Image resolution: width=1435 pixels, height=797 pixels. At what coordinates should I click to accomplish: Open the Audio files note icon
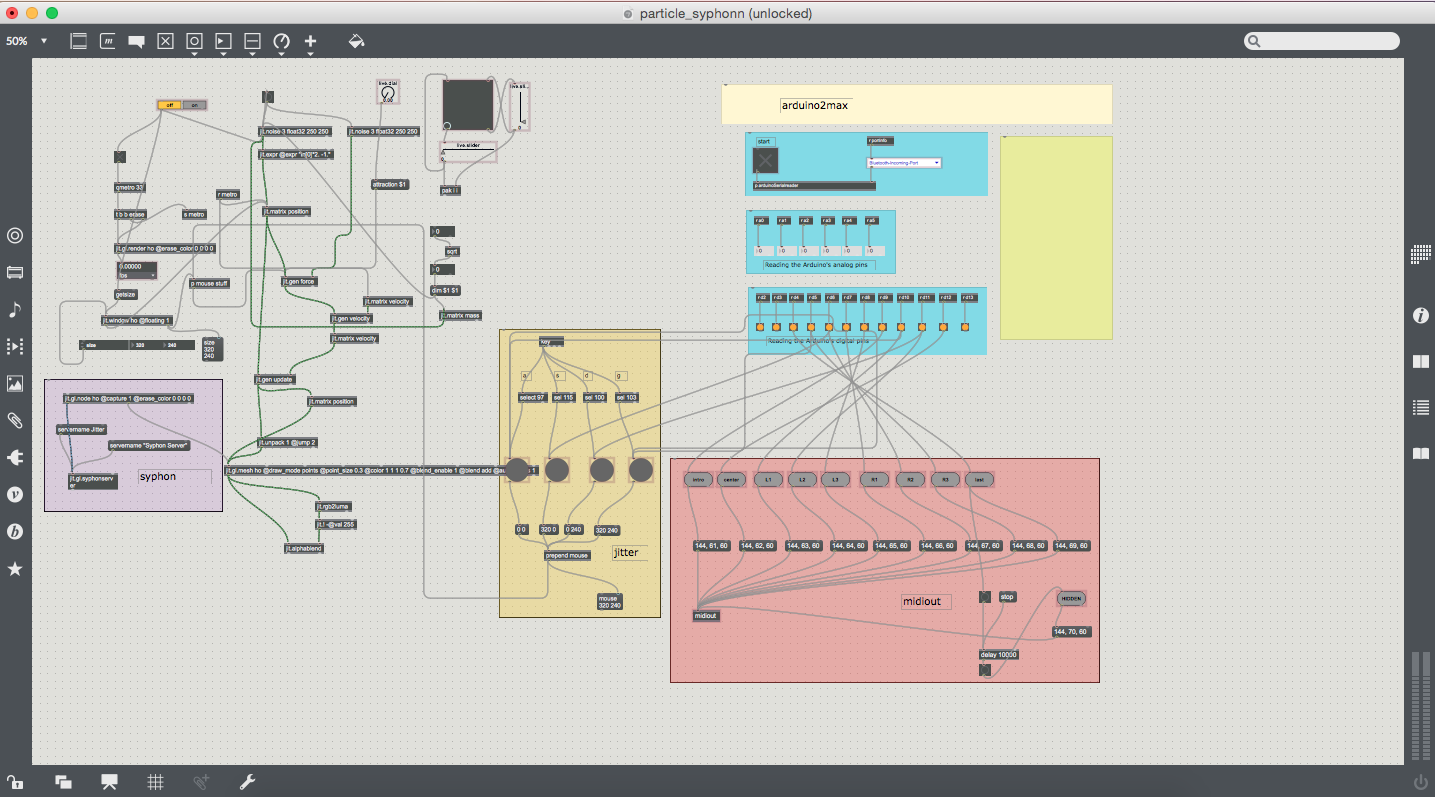15,309
